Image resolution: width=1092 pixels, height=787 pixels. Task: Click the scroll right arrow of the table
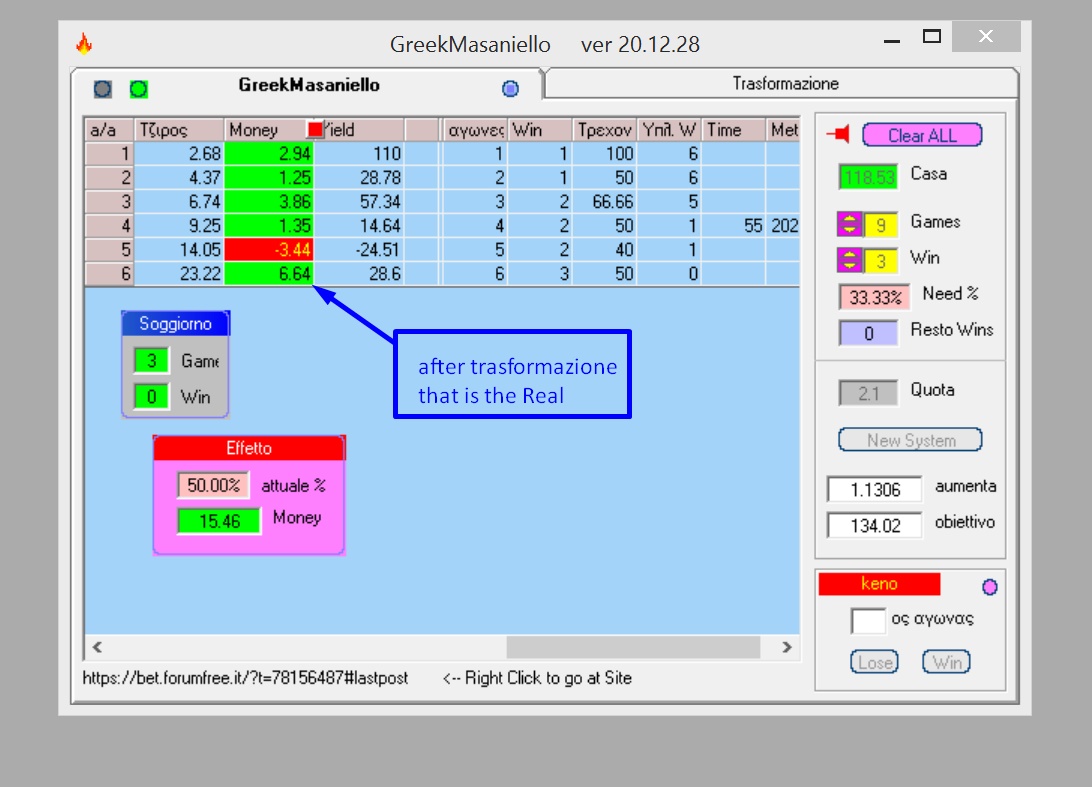point(787,647)
